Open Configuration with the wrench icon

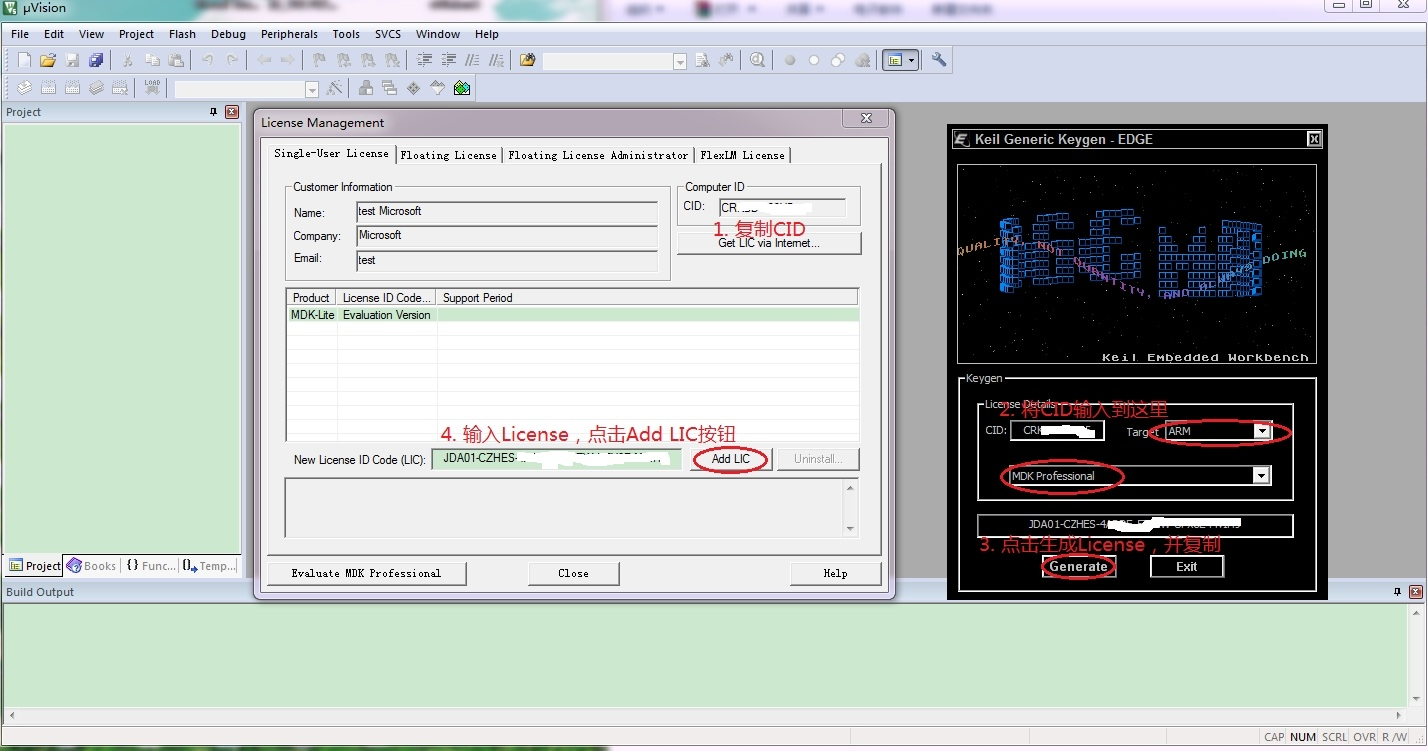click(938, 60)
